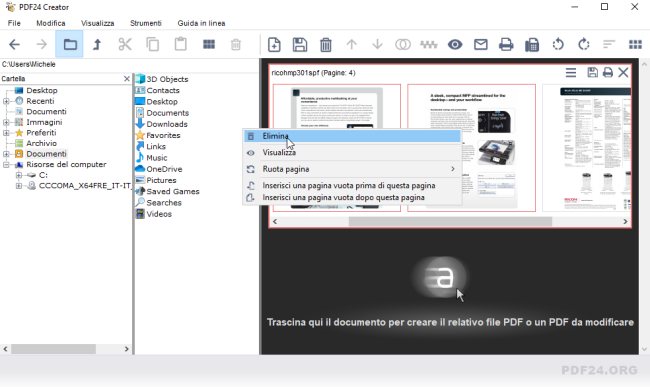Viewport: 650px width, 387px height.
Task: Change page grid view icon at toolbar end
Action: click(635, 44)
